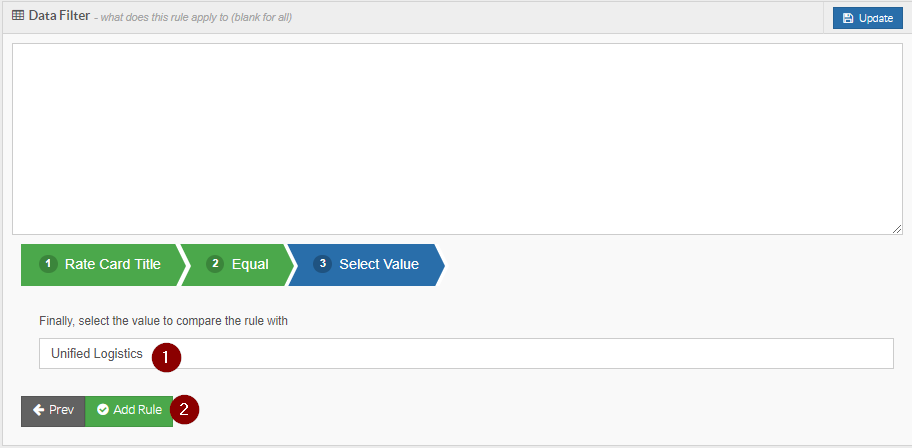Screen dimensions: 912x448
Task: Go to step 2 Equal
Action: click(x=238, y=265)
